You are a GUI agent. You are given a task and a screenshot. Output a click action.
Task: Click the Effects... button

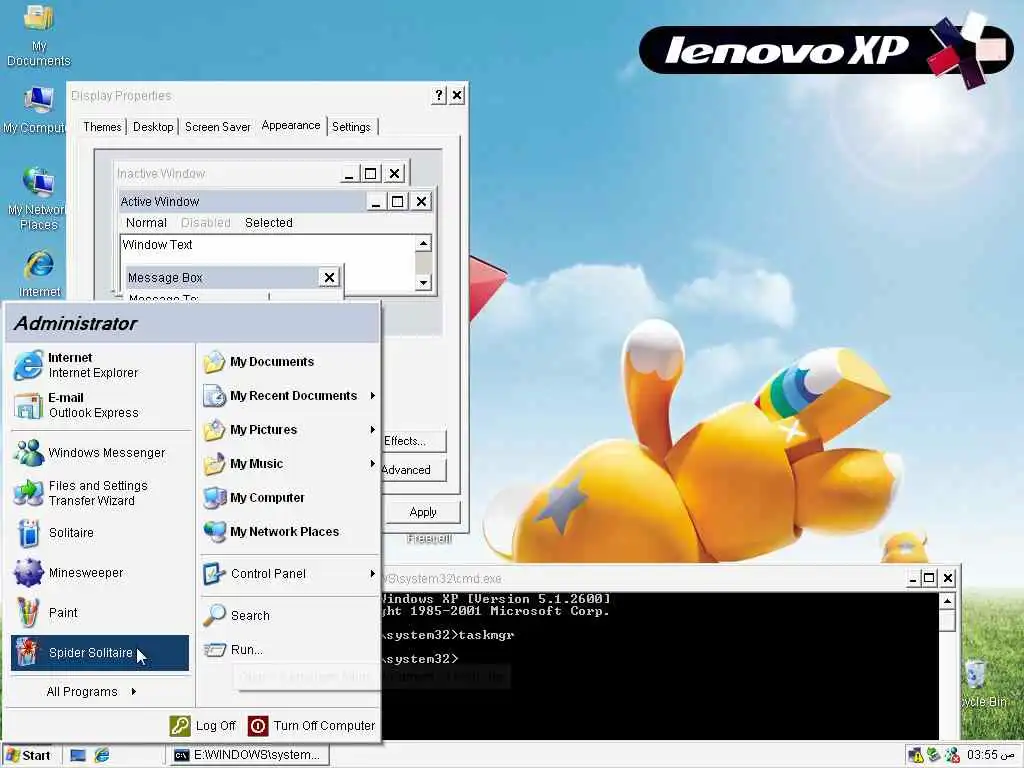coord(414,441)
